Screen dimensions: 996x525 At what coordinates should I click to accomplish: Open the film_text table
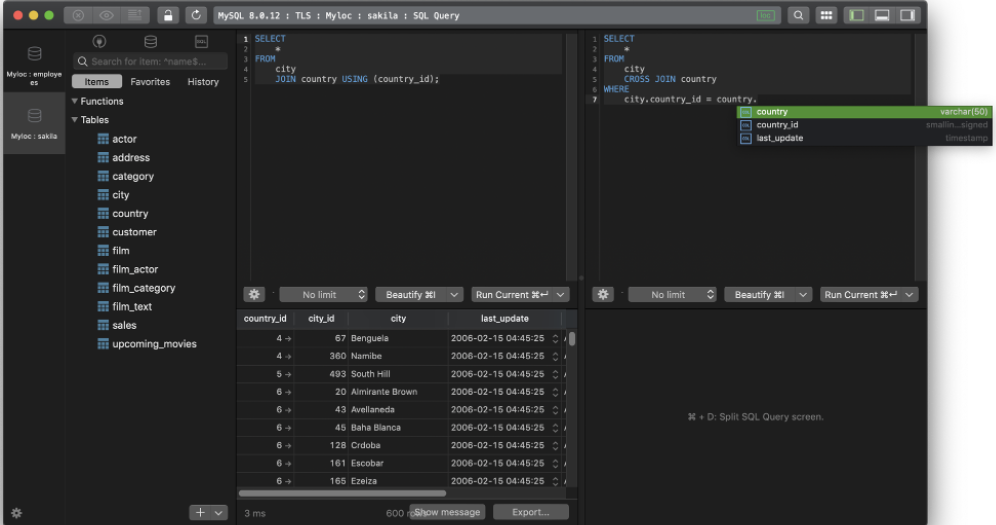[124, 306]
